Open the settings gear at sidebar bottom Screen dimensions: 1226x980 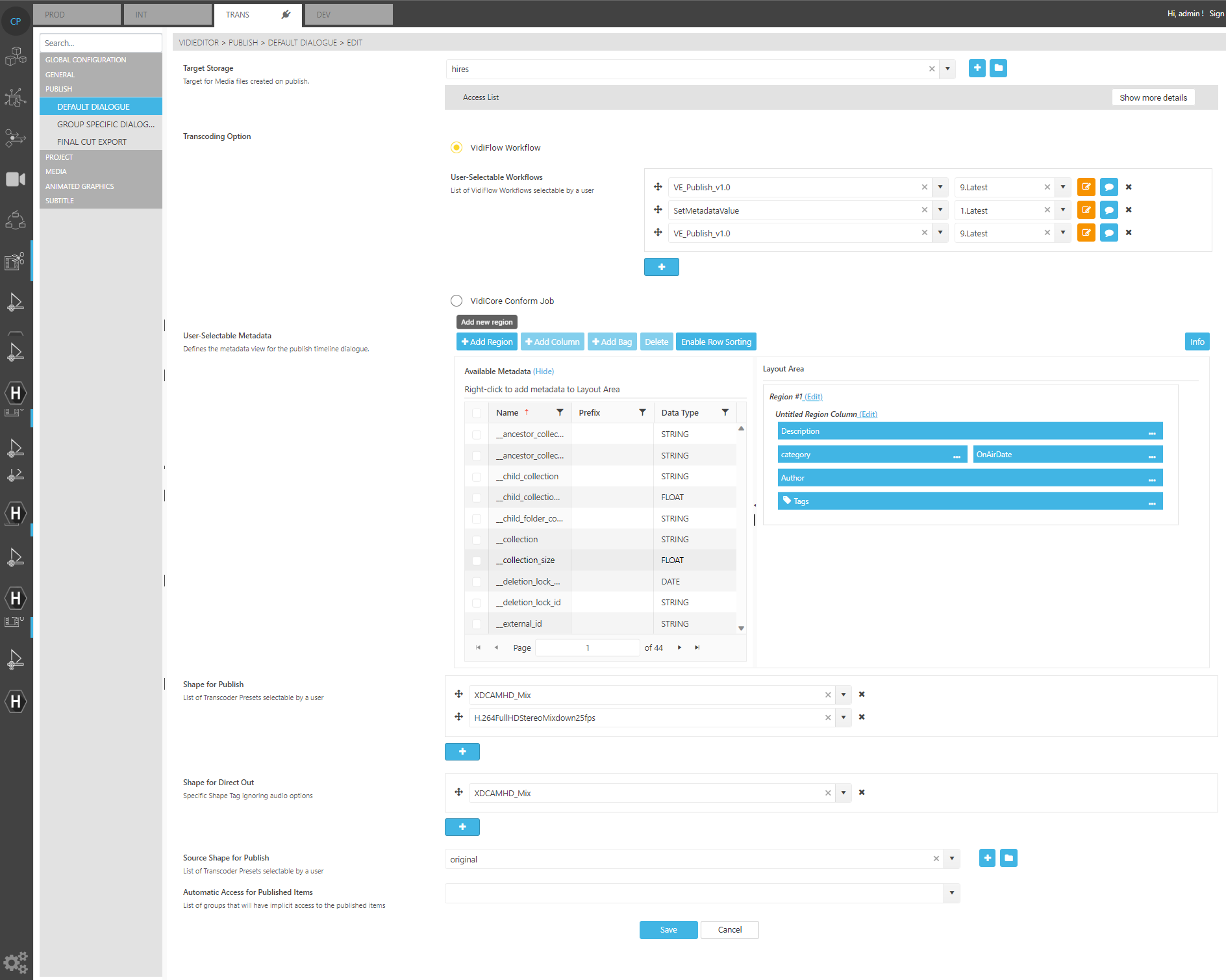16,962
